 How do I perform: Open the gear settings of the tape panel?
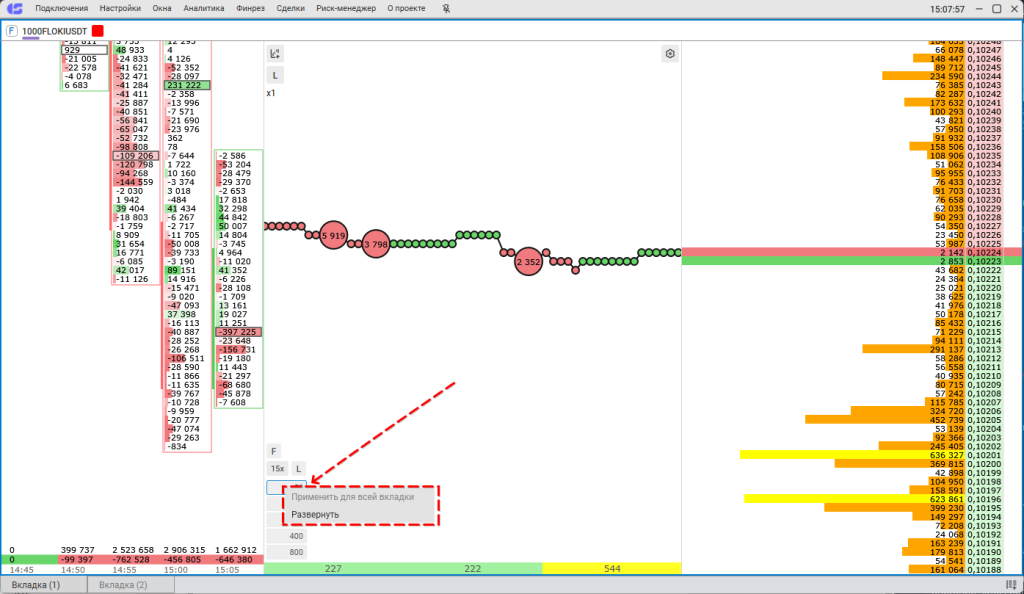(670, 54)
